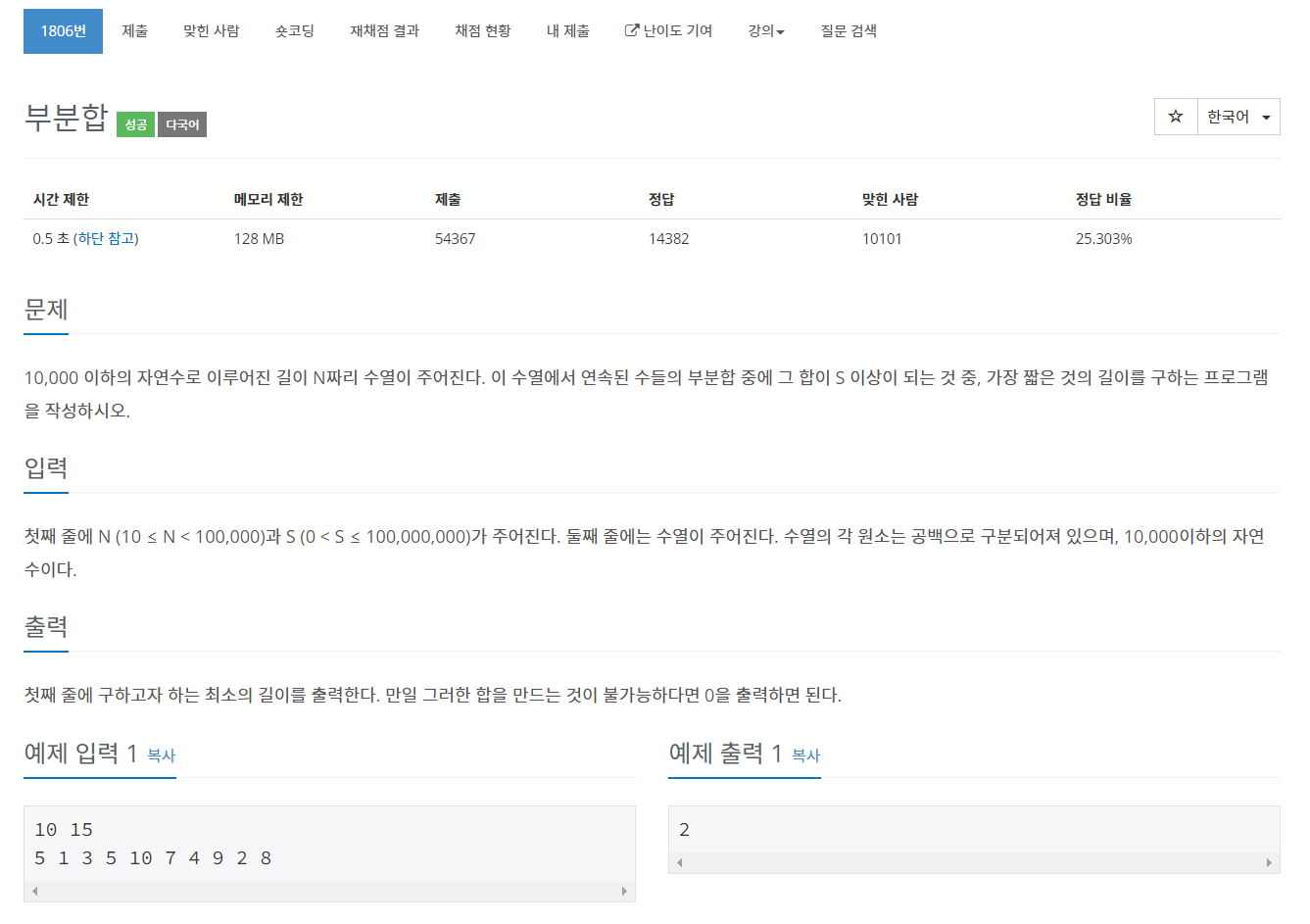1310x924 pixels.
Task: Click the sample input horizontal scrollbar track
Action: [x=329, y=891]
